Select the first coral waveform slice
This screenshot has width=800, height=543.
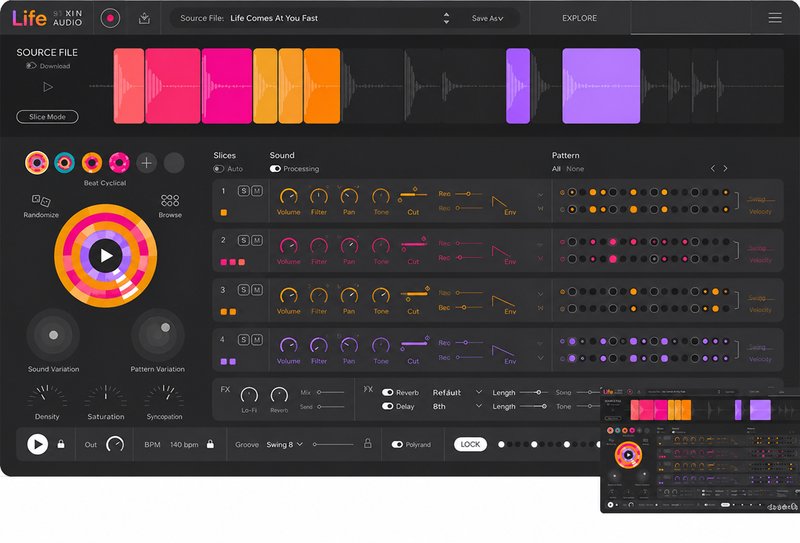click(x=129, y=86)
